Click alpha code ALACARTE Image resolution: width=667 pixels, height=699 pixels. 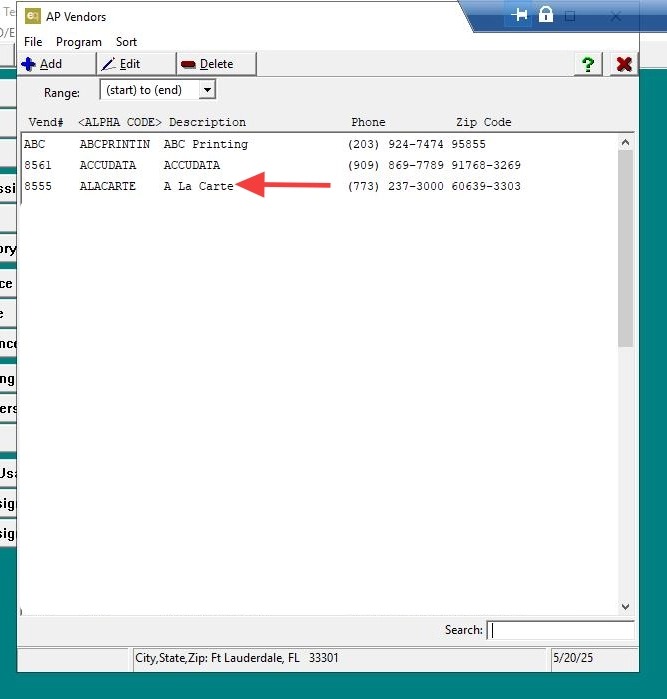pyautogui.click(x=107, y=186)
